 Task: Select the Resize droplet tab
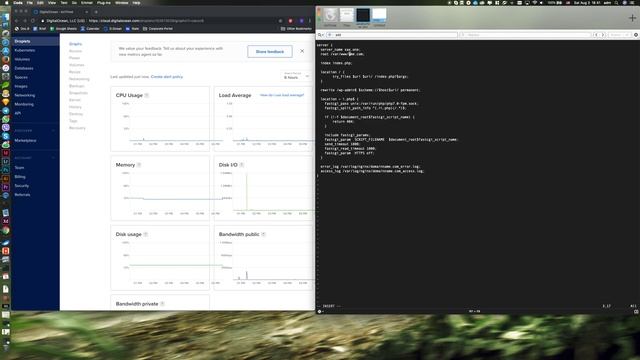pos(75,72)
